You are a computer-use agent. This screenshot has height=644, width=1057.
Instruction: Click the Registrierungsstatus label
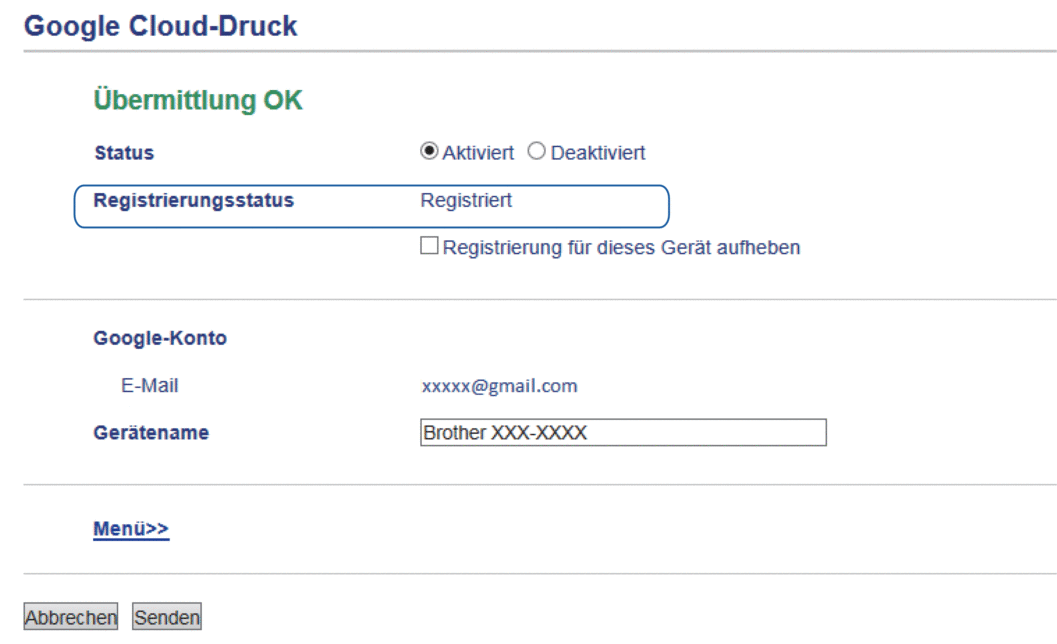click(x=193, y=200)
